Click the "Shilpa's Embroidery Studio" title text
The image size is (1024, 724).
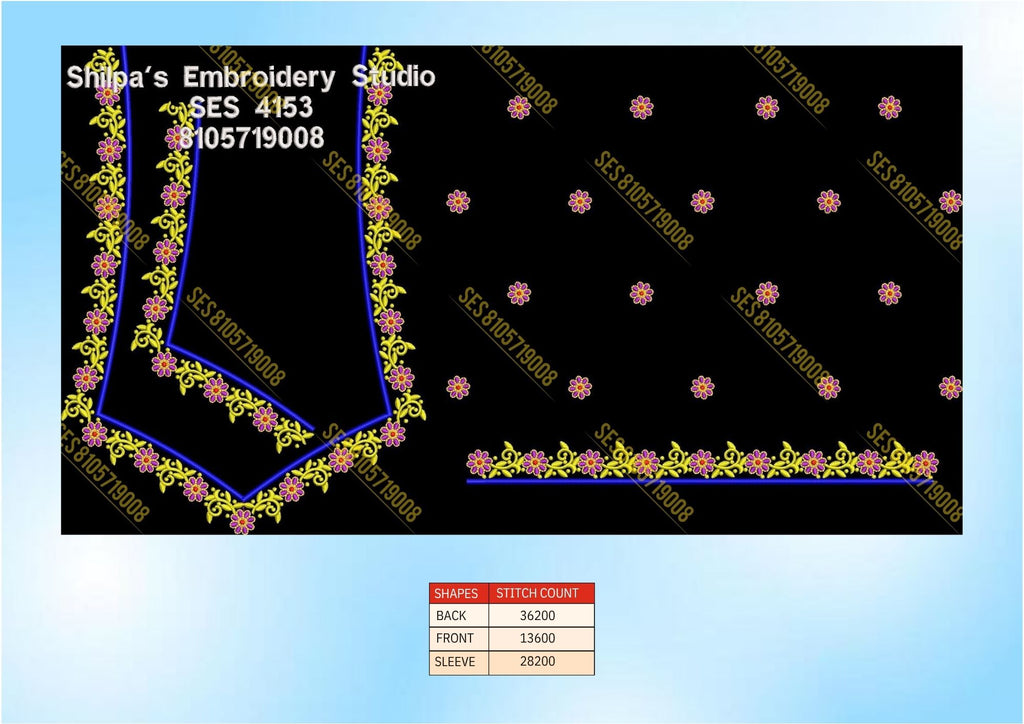point(251,77)
